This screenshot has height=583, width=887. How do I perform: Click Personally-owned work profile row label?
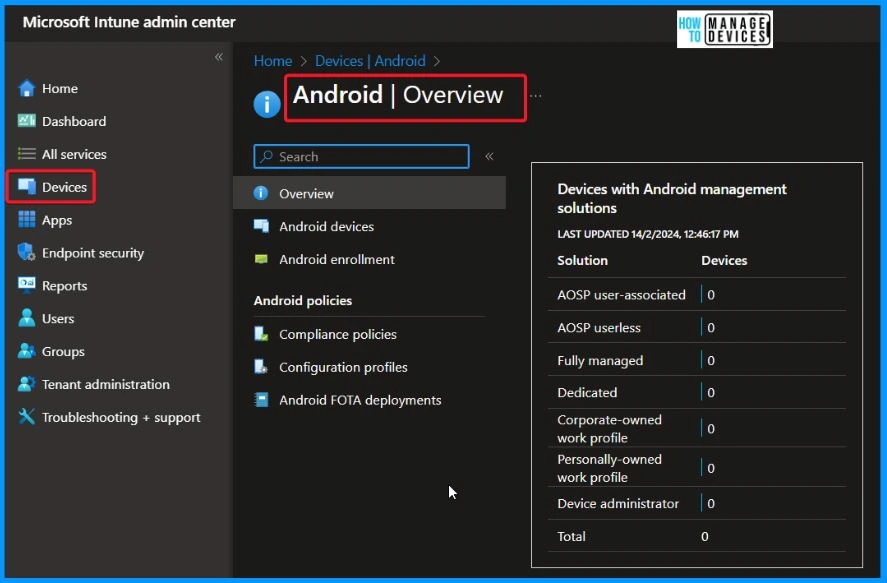pyautogui.click(x=609, y=468)
